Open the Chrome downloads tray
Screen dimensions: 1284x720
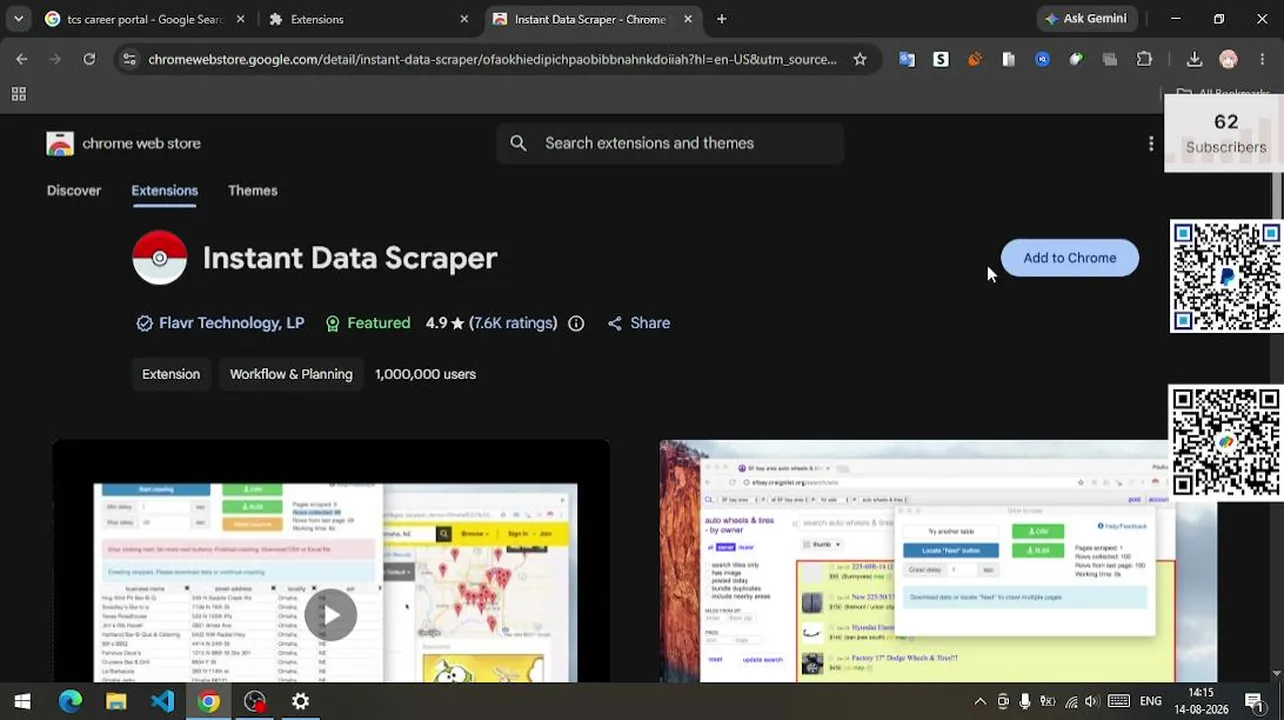click(1194, 59)
